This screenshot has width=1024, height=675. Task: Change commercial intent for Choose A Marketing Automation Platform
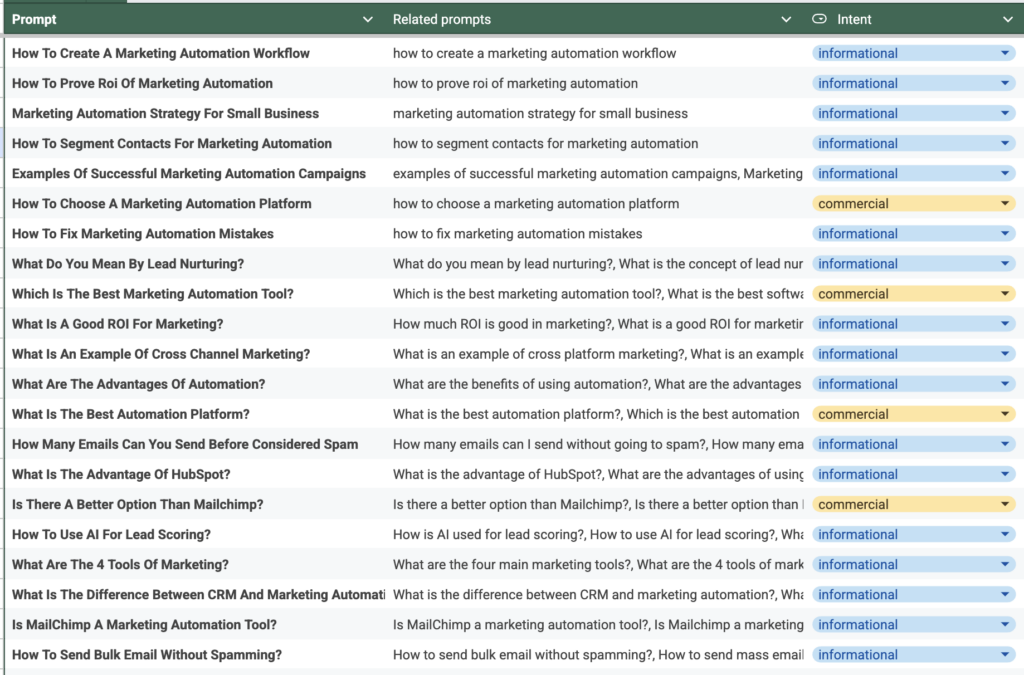pos(1005,204)
